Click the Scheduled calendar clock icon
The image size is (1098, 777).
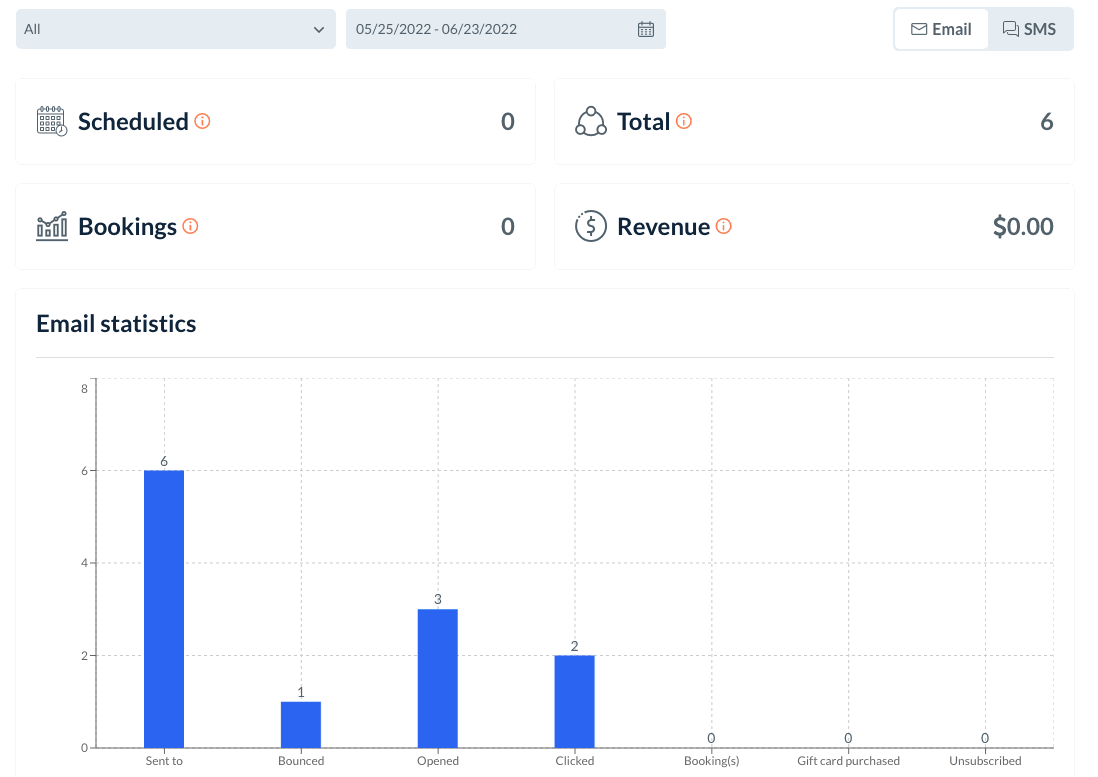pos(52,121)
